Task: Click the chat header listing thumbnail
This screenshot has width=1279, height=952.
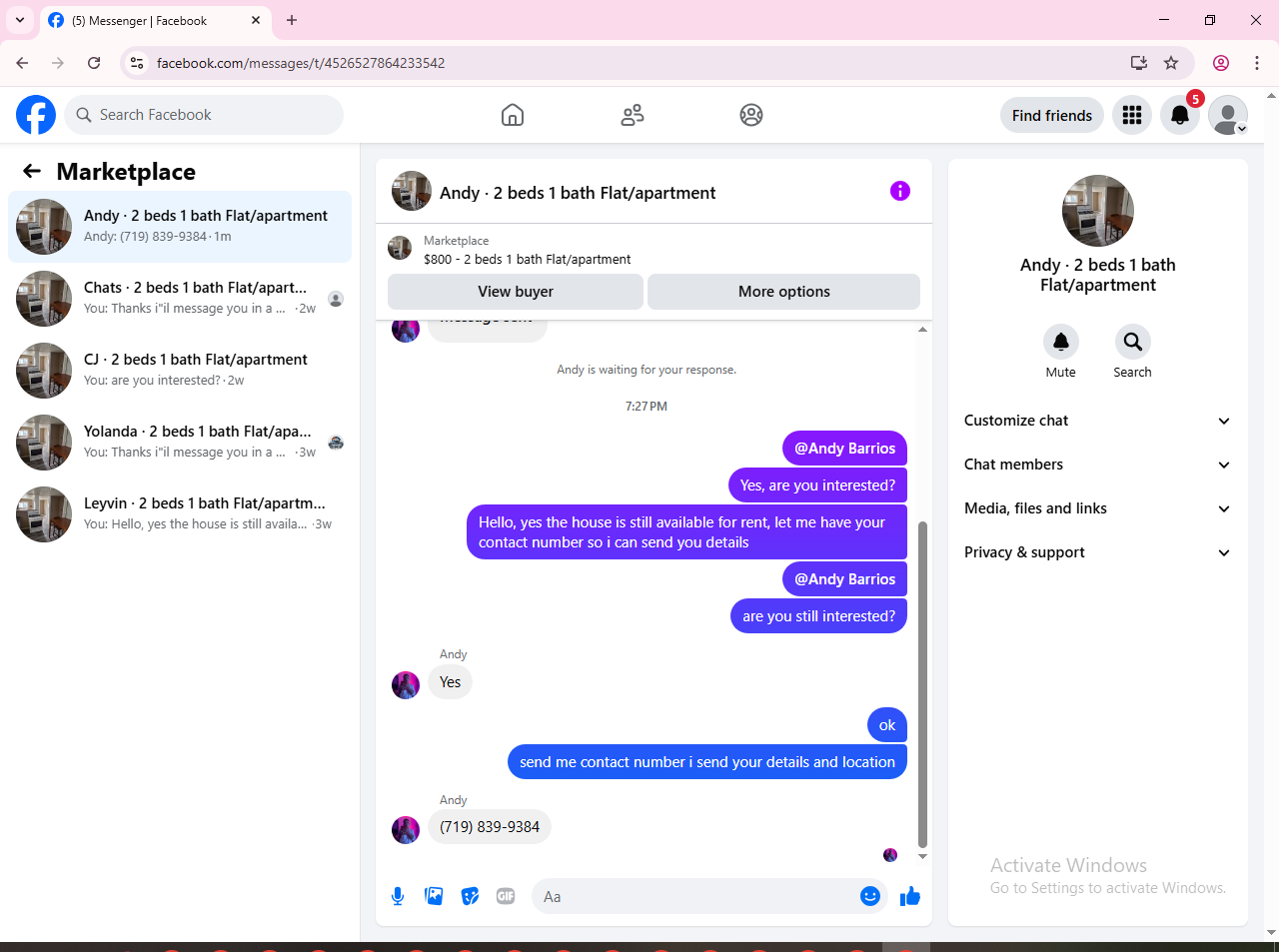Action: coord(412,191)
